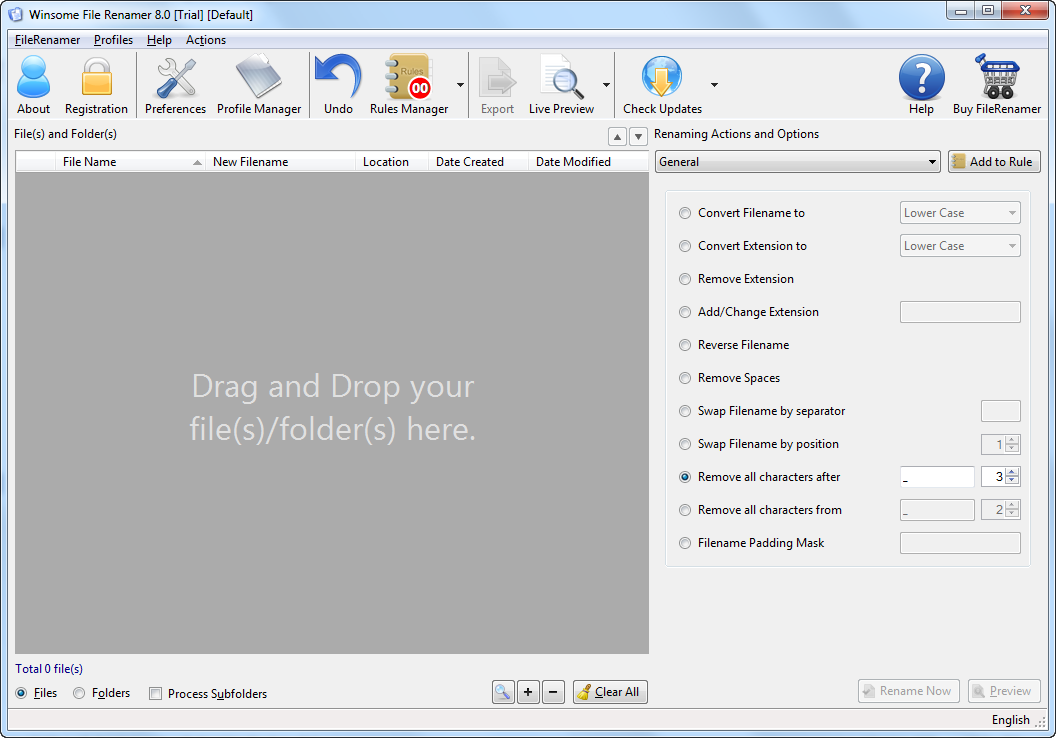The image size is (1056, 738).
Task: Expand Rules Manager dropdown arrow
Action: point(461,85)
